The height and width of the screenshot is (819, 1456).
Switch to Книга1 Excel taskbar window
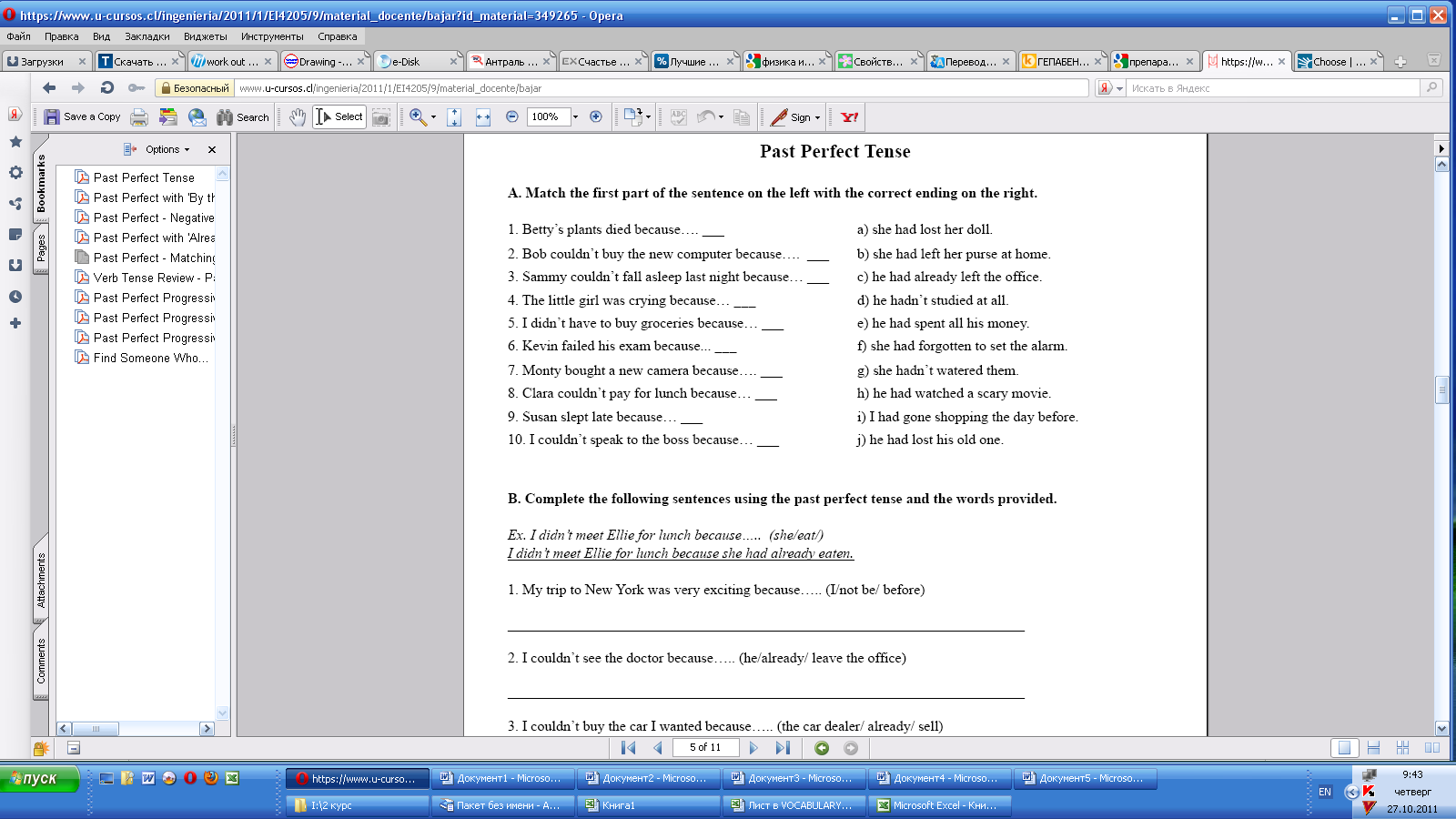tap(648, 805)
